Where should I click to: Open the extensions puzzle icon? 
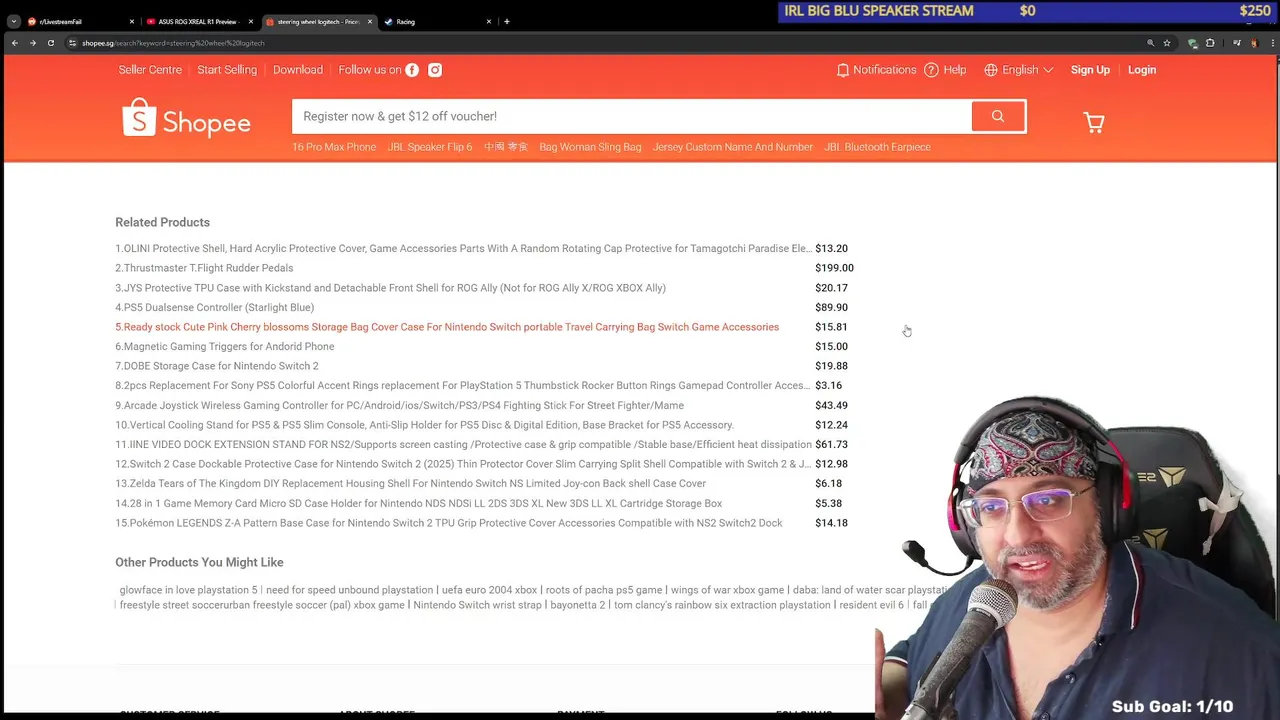[x=1210, y=43]
